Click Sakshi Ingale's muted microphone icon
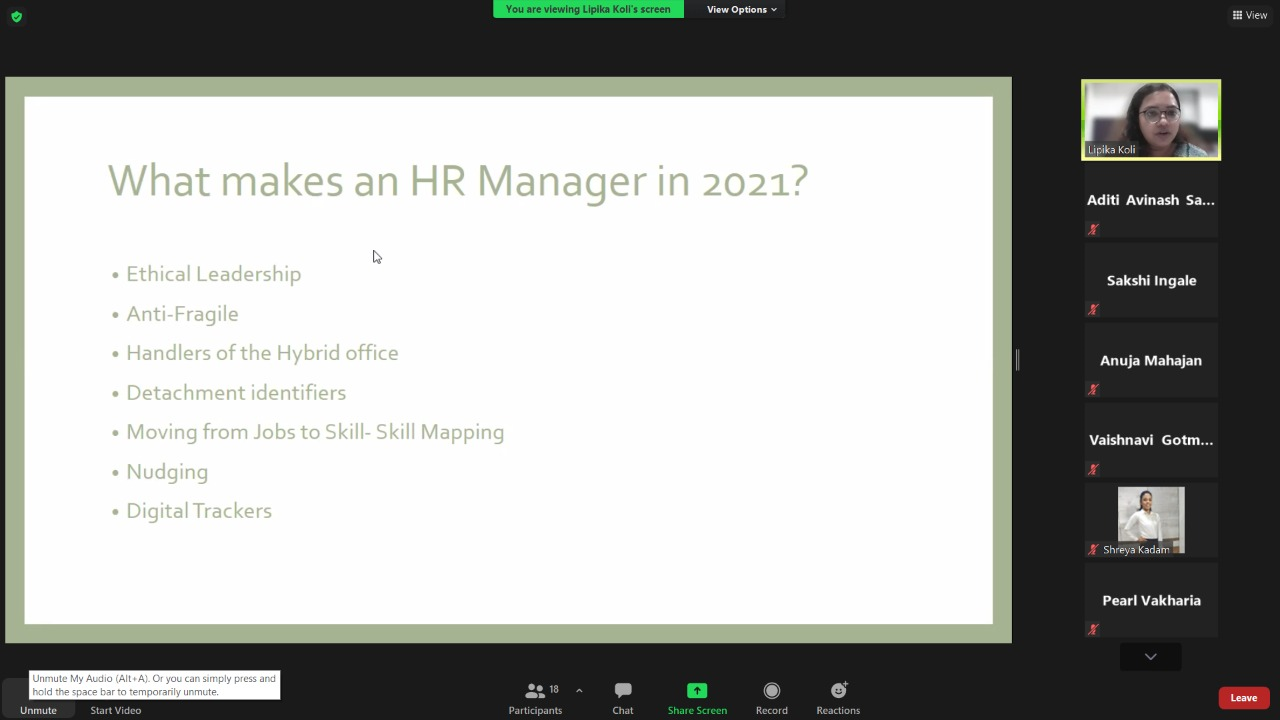This screenshot has width=1280, height=720. click(1093, 309)
